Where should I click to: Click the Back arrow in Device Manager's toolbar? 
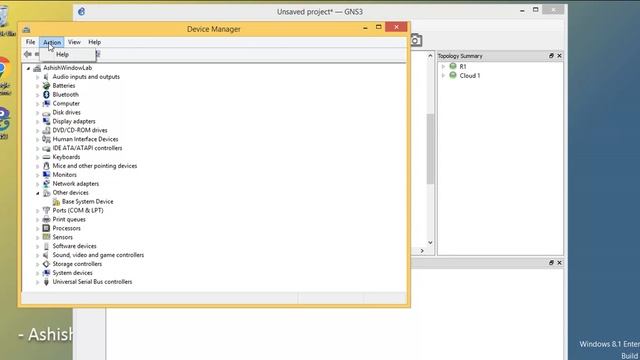click(x=28, y=54)
